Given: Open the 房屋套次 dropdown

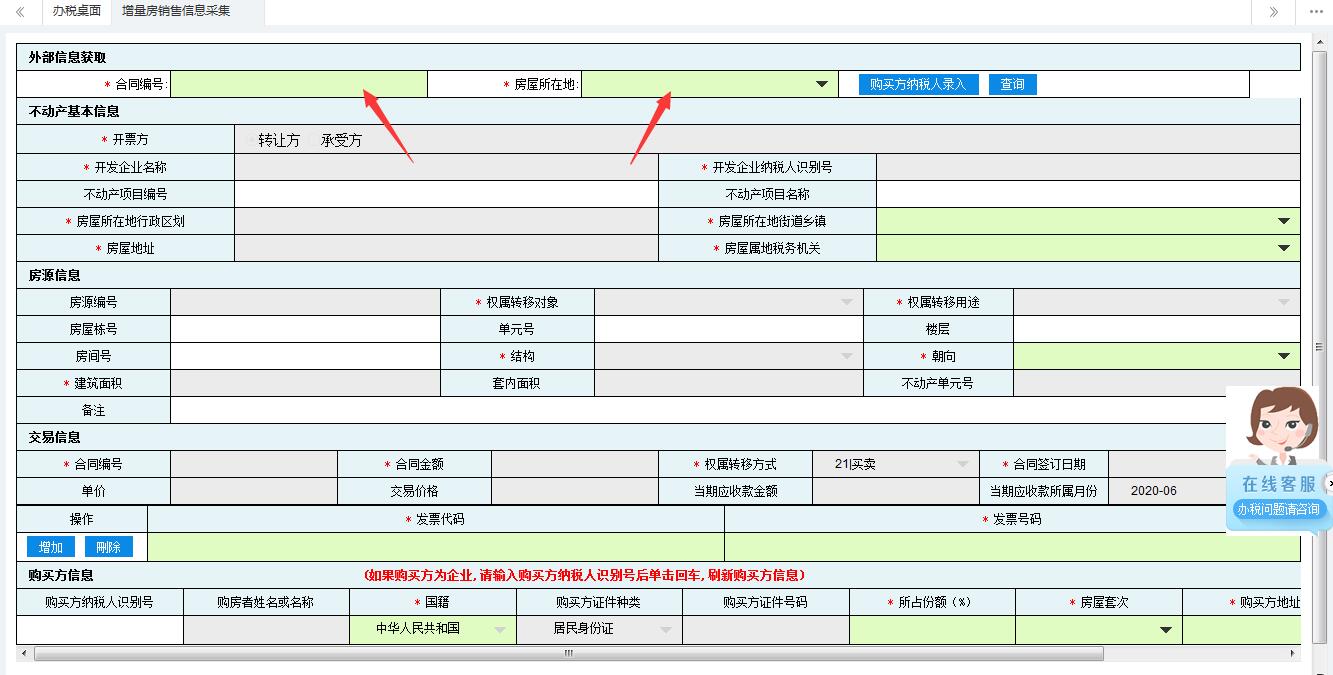Looking at the screenshot, I should pos(1164,630).
